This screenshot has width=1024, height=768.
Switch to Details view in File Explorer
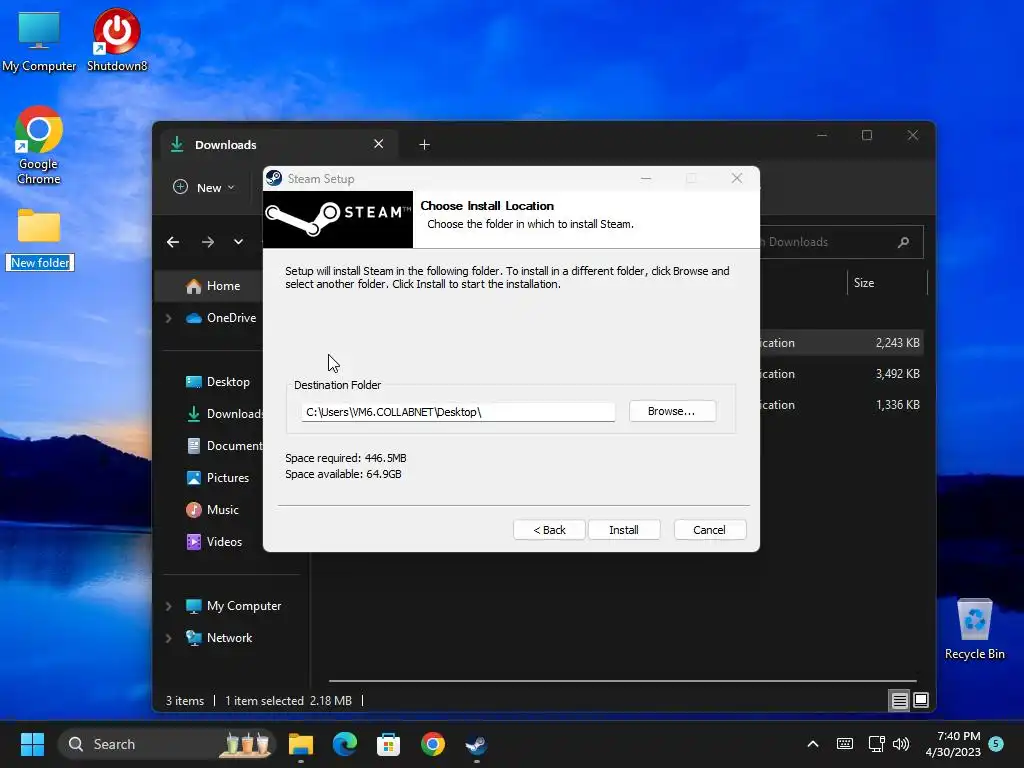(x=899, y=701)
